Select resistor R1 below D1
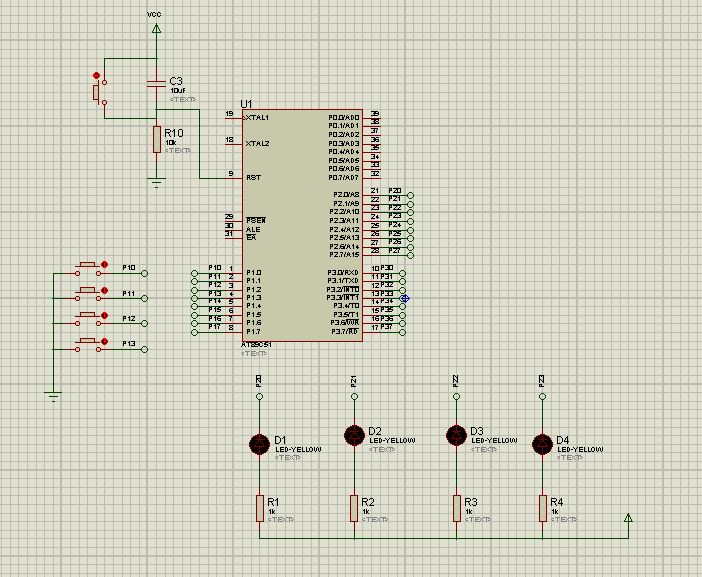 click(x=259, y=507)
